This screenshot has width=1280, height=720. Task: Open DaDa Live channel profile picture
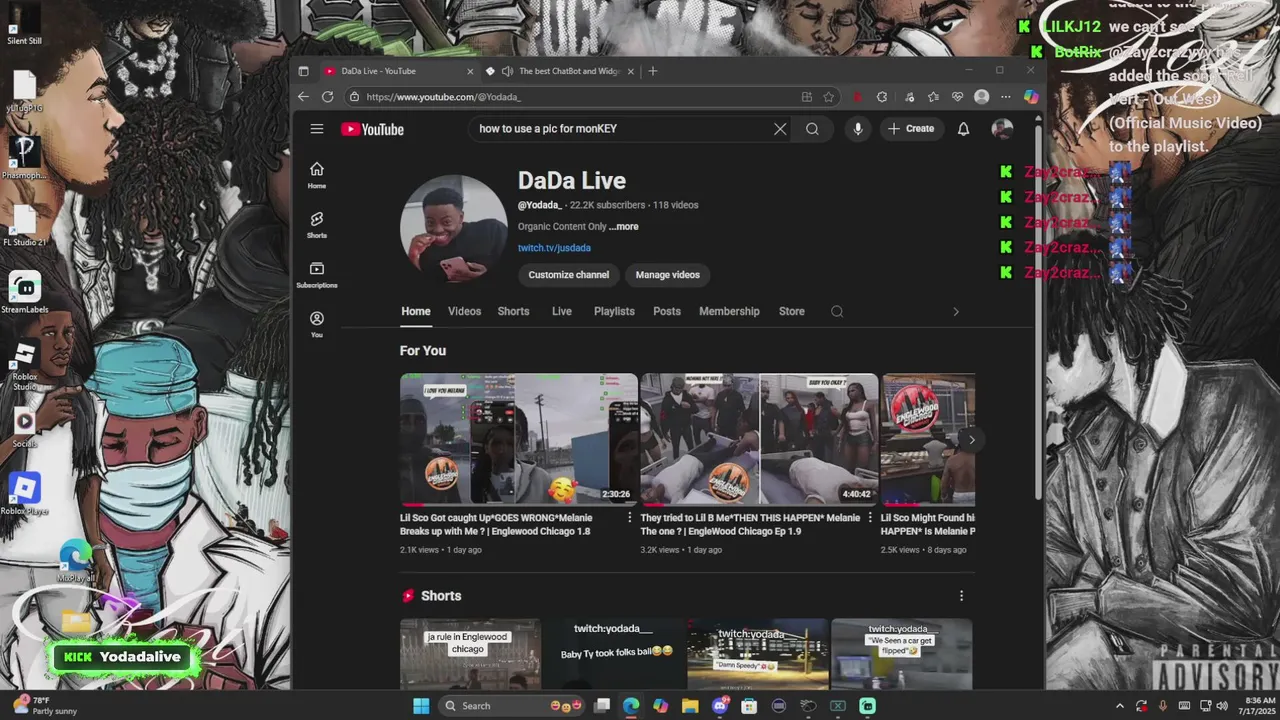454,228
